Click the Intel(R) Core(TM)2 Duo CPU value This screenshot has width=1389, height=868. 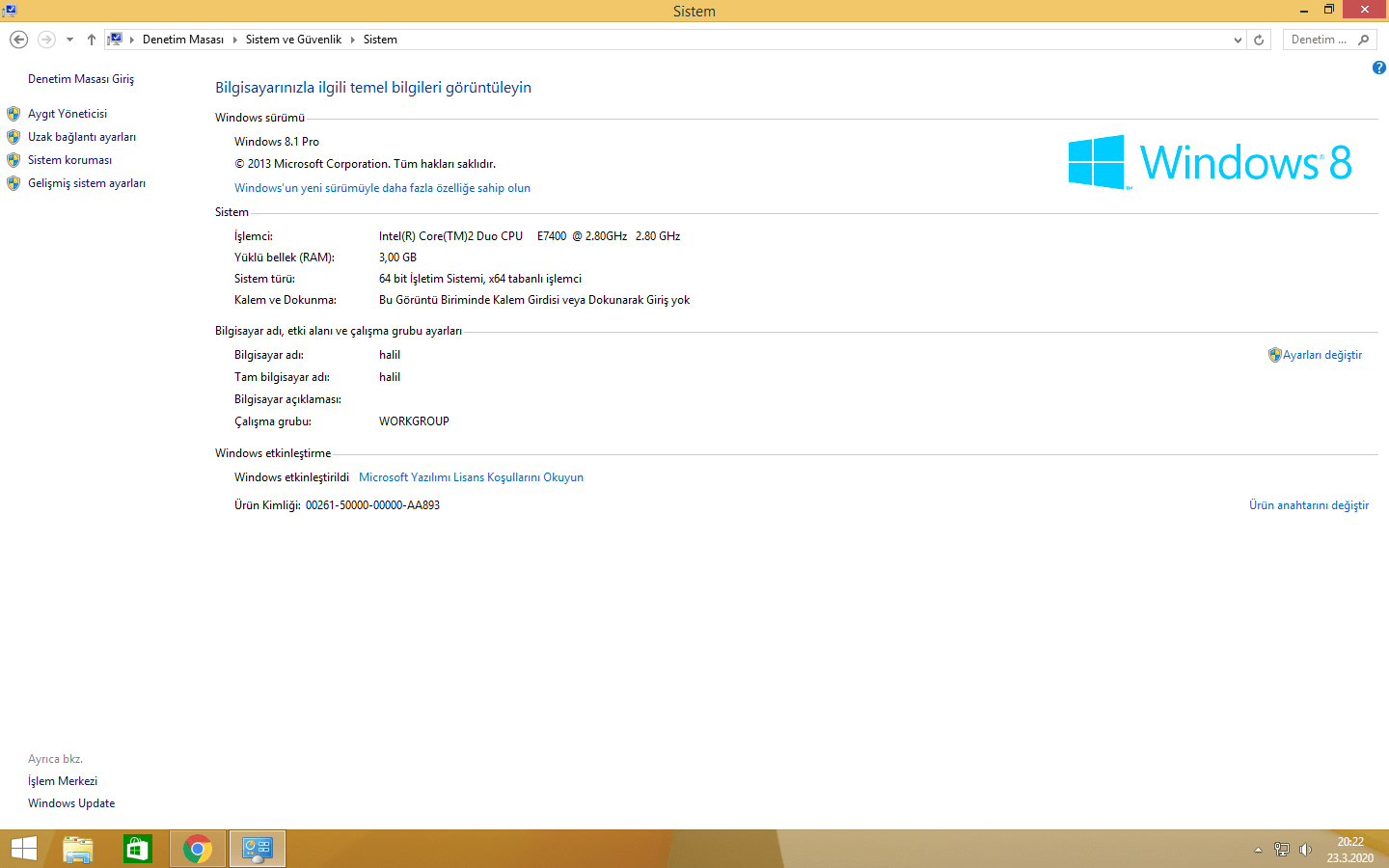point(530,236)
